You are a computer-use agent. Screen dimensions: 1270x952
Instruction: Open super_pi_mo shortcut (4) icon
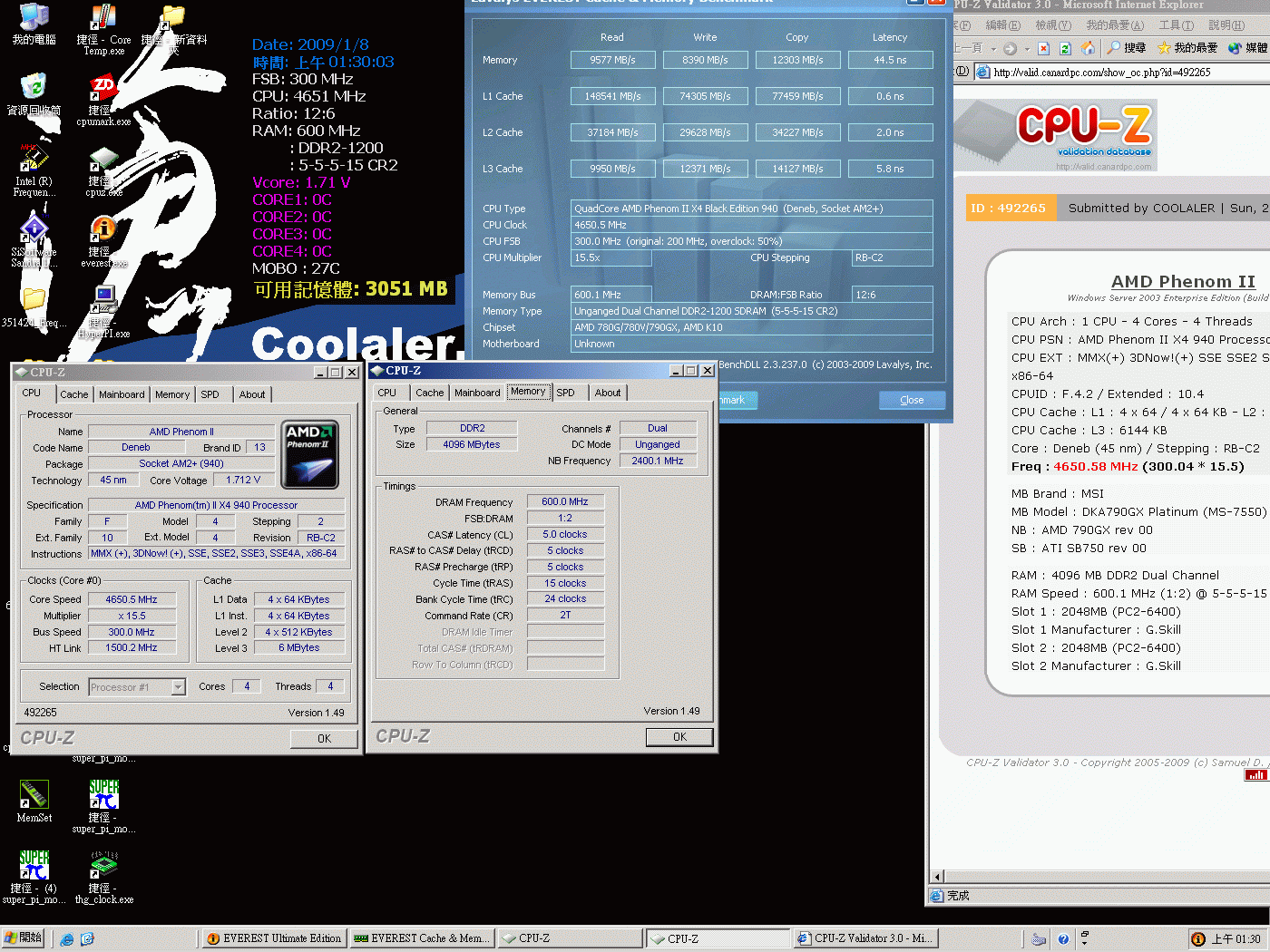[x=34, y=877]
